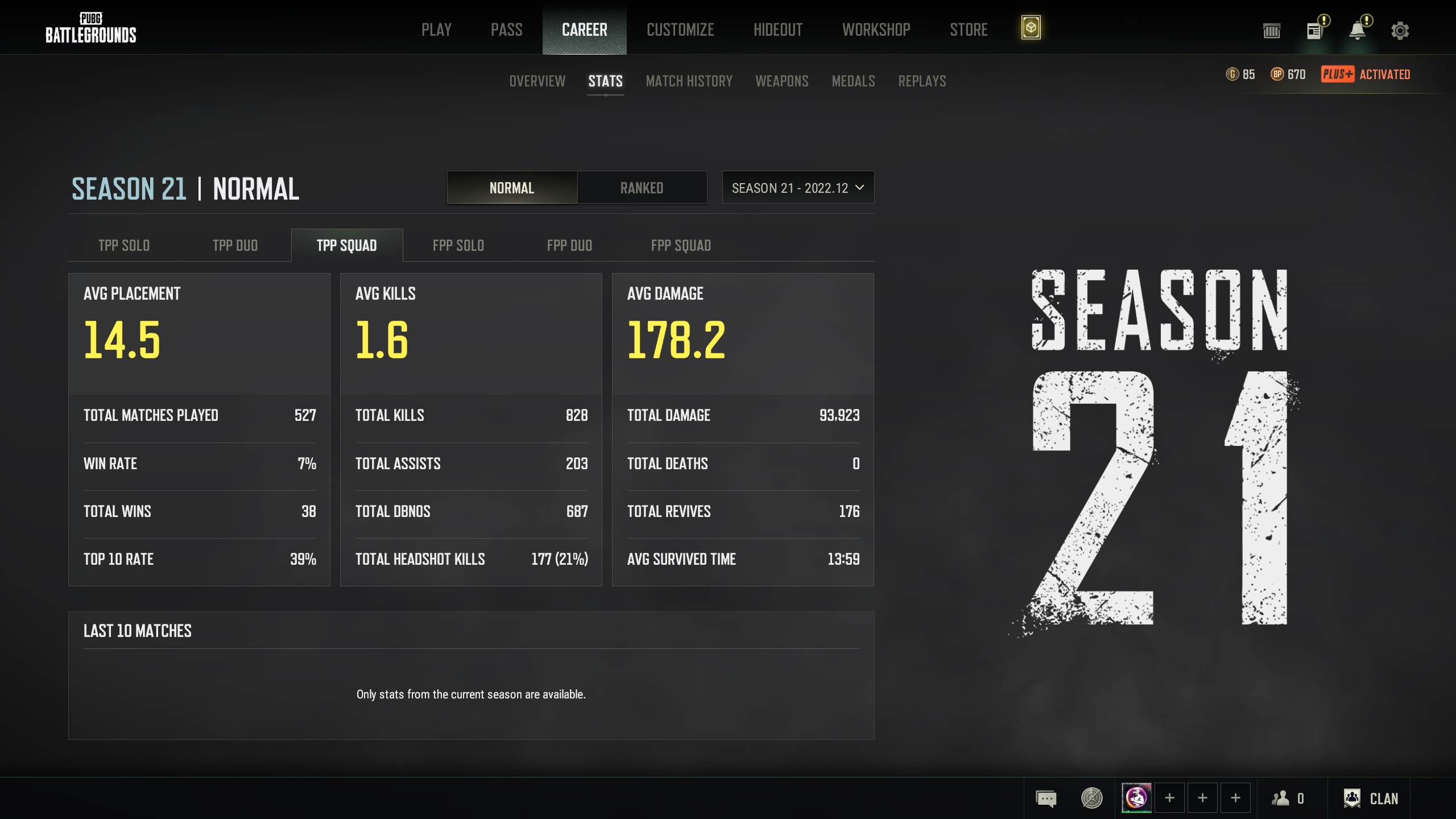Image resolution: width=1456 pixels, height=819 pixels.
Task: Open the inventory crate icon in top bar
Action: coord(1272,31)
